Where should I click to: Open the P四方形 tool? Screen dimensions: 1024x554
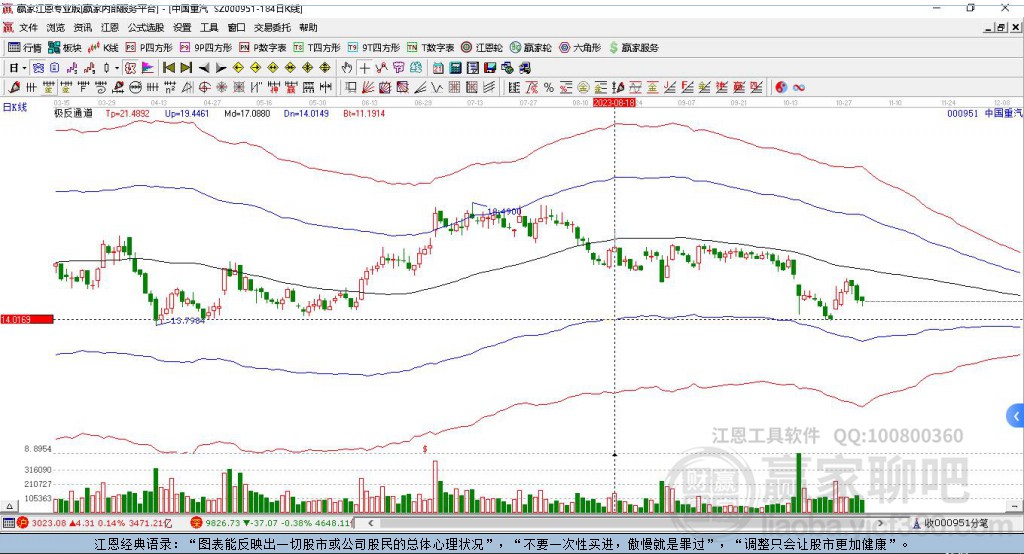pyautogui.click(x=149, y=48)
